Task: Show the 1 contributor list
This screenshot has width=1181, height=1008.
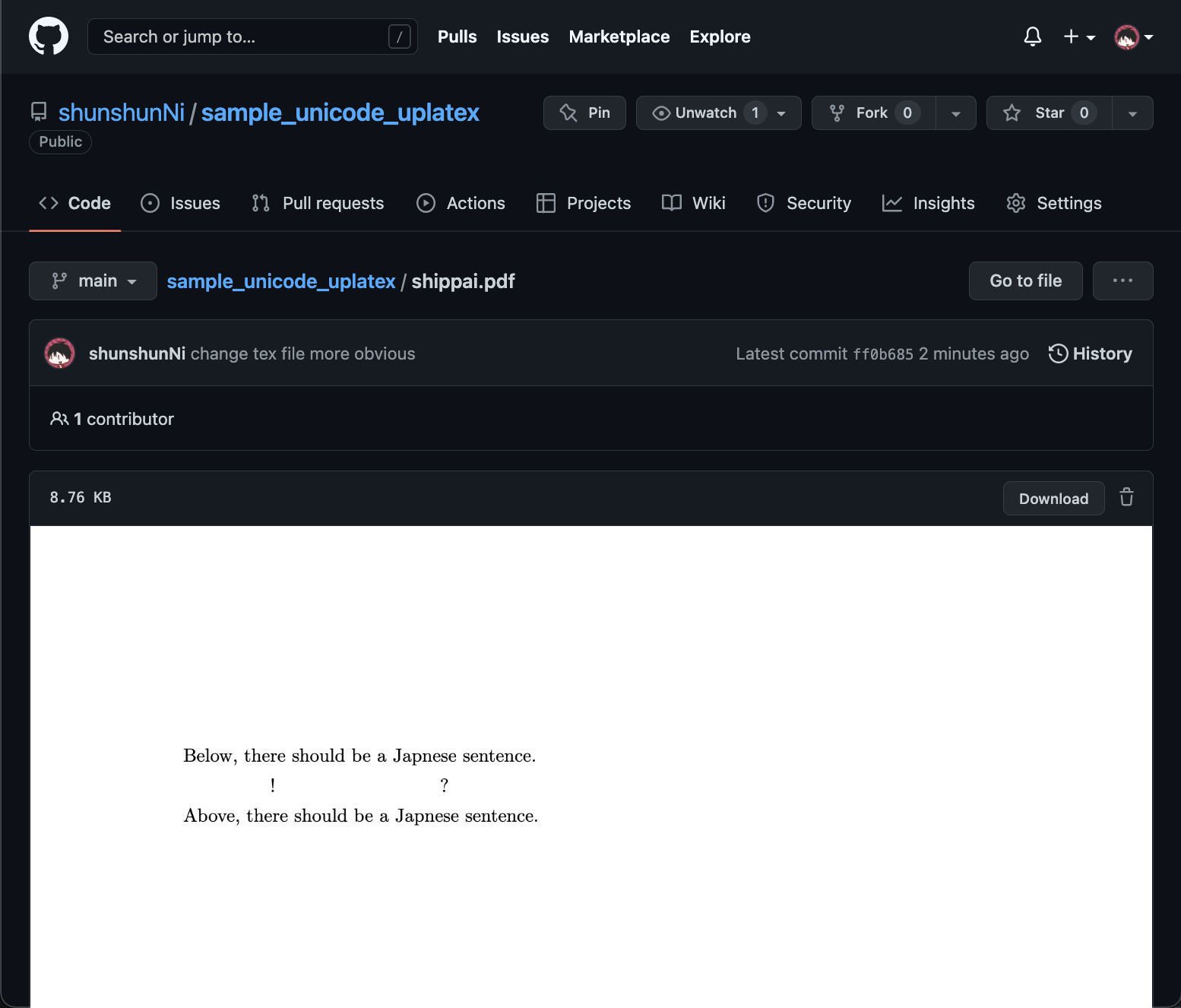Action: [112, 419]
